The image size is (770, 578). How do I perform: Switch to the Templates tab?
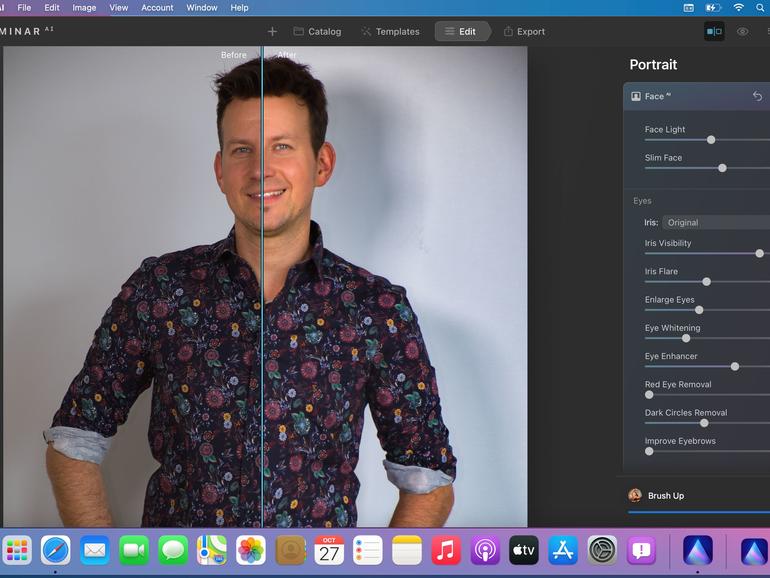click(x=390, y=31)
